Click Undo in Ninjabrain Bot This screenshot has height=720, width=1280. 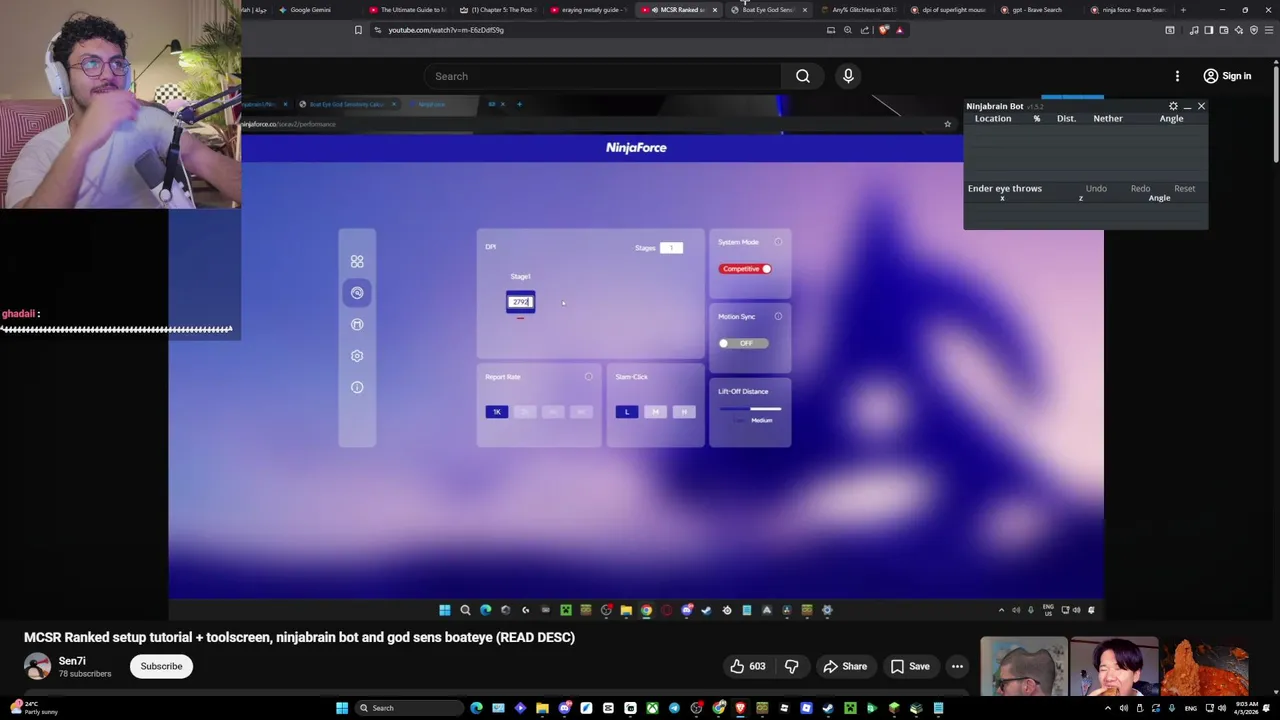click(1096, 188)
